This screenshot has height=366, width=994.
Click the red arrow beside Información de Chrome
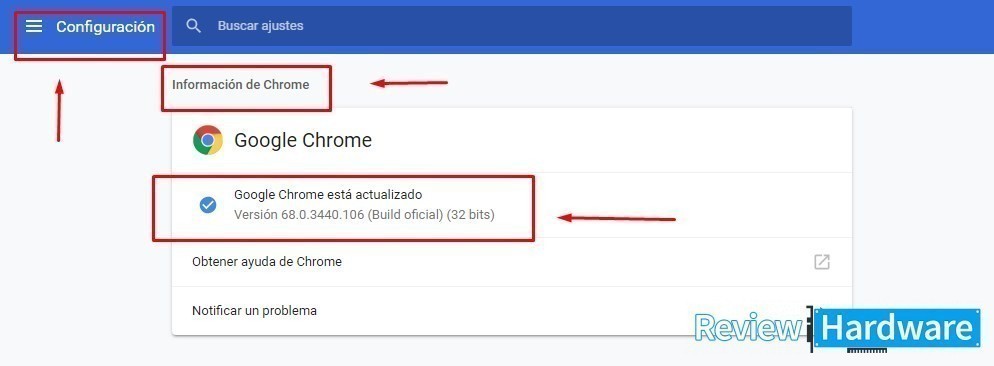click(409, 82)
